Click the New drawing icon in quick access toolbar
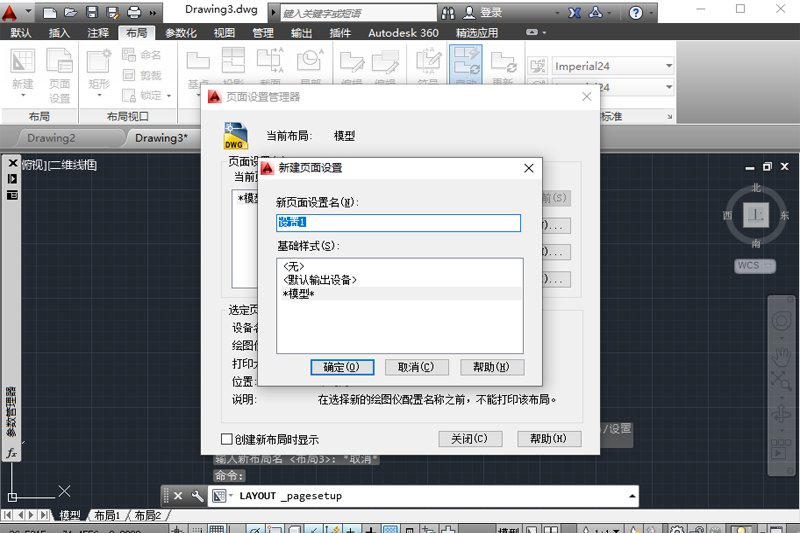 click(x=49, y=13)
